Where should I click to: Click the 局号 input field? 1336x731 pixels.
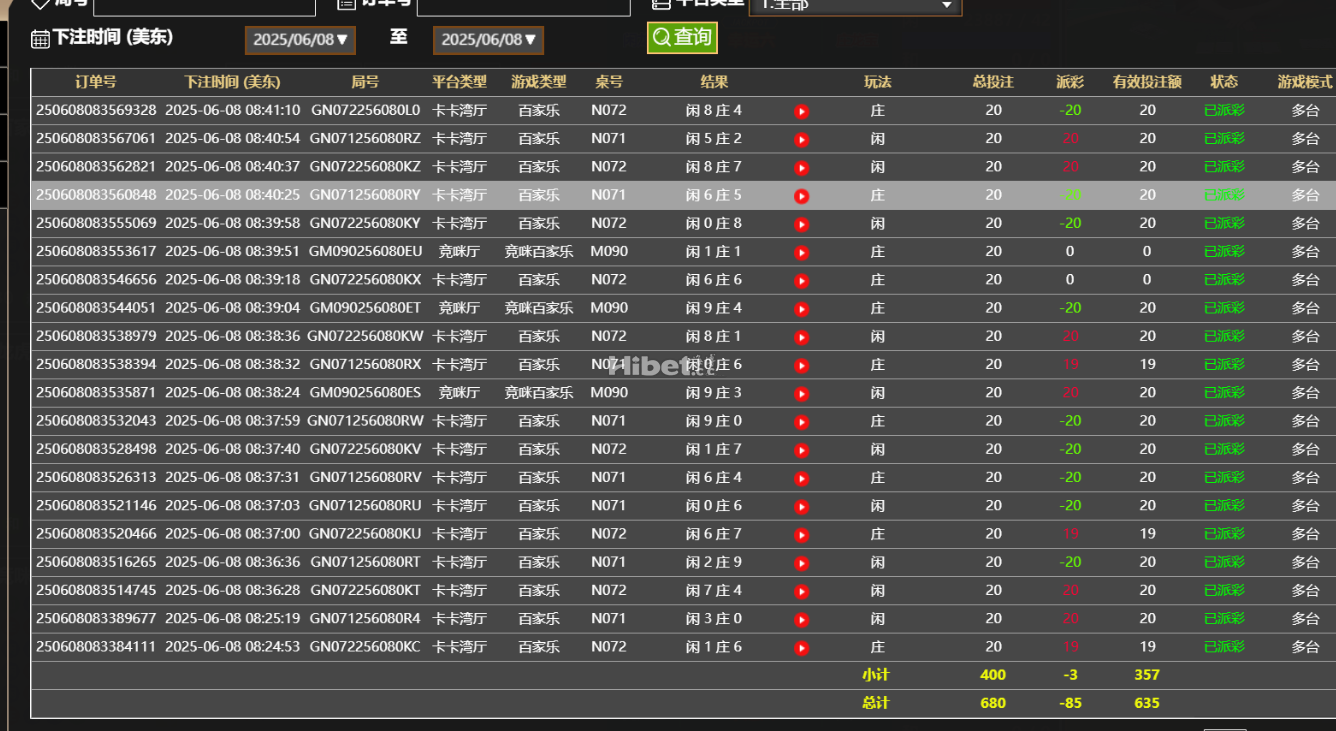204,6
